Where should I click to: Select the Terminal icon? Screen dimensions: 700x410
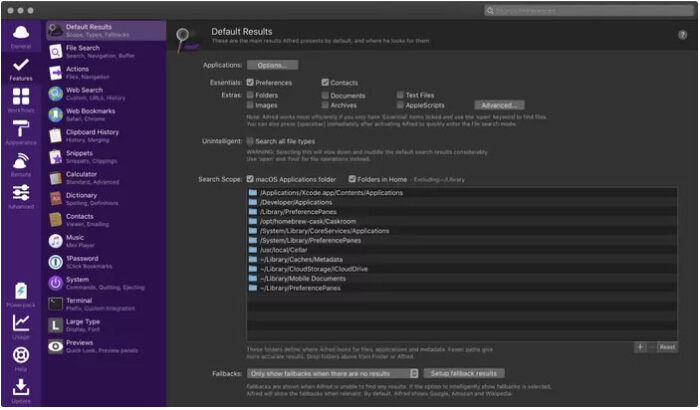(x=55, y=304)
